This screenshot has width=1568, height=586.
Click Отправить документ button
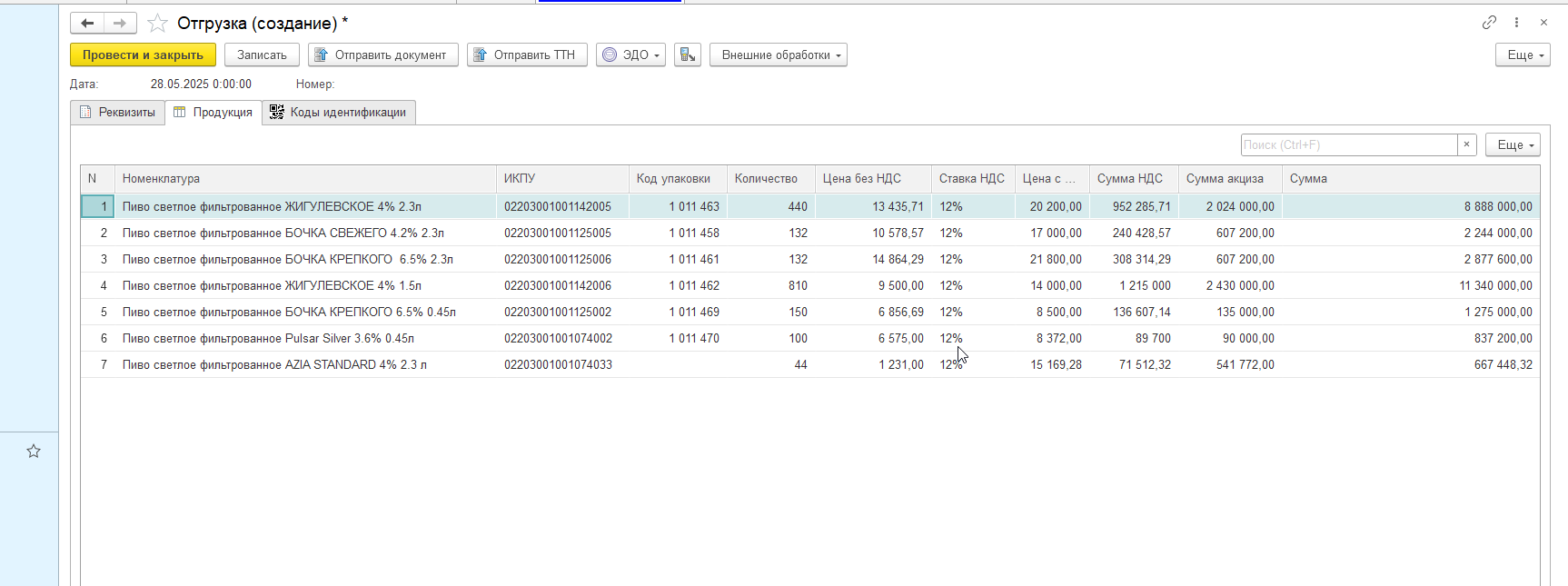click(383, 55)
